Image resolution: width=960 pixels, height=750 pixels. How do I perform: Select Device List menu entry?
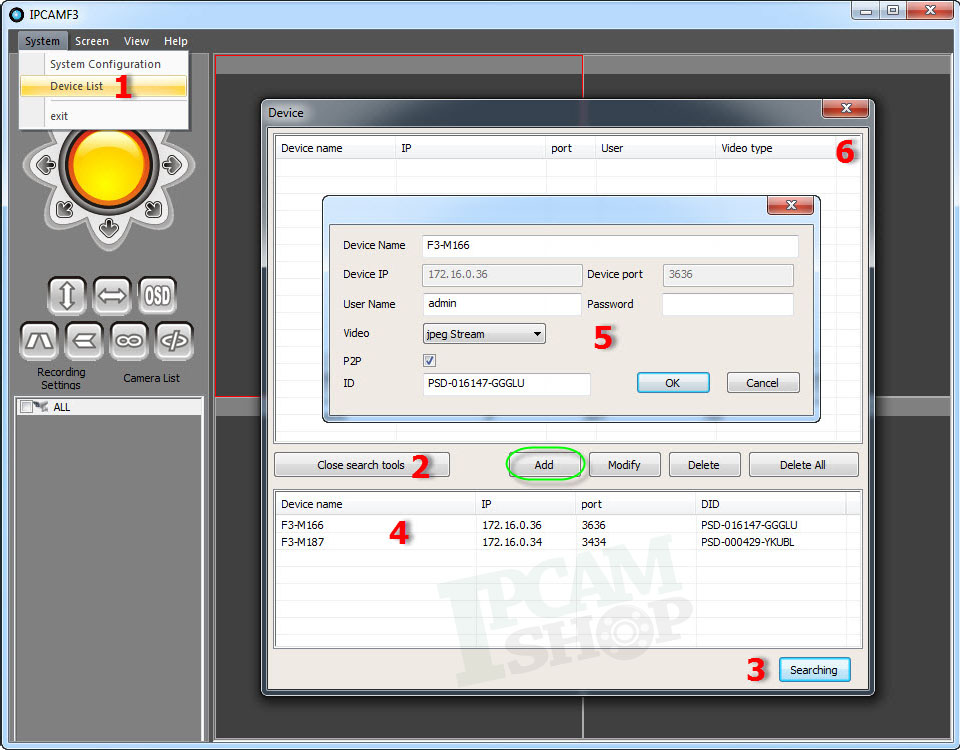click(x=103, y=86)
